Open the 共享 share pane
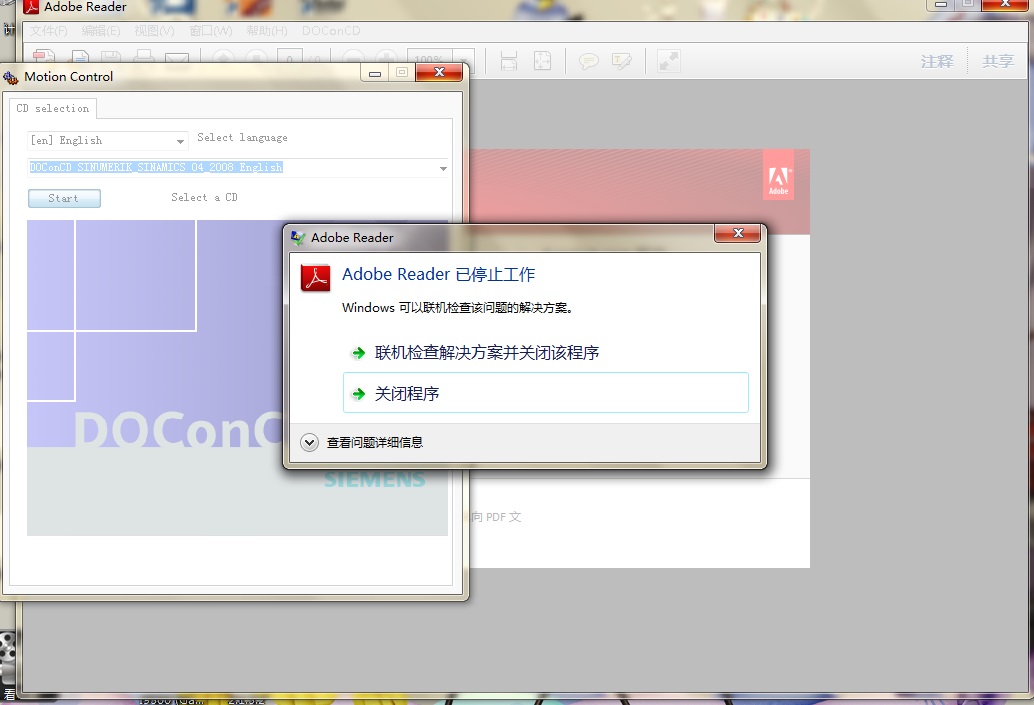 998,62
